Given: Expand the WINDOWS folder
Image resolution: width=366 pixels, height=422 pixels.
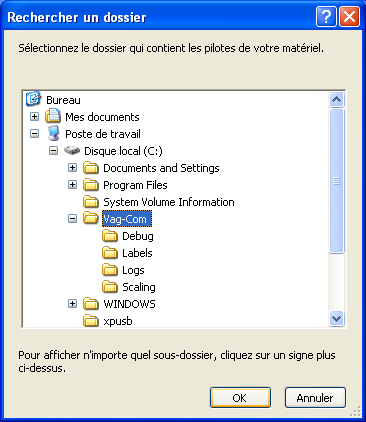Looking at the screenshot, I should click(x=72, y=304).
